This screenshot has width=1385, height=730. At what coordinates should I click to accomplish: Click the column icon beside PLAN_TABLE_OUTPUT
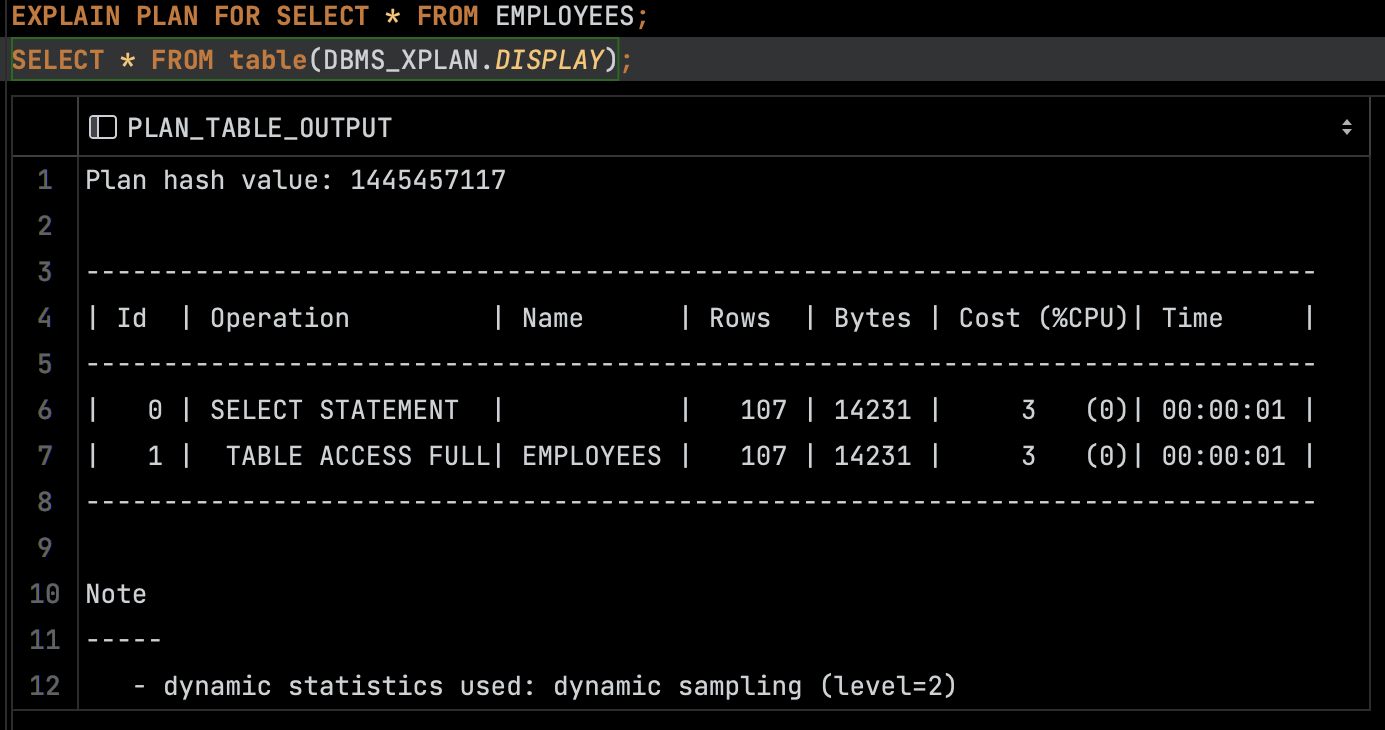coord(103,127)
